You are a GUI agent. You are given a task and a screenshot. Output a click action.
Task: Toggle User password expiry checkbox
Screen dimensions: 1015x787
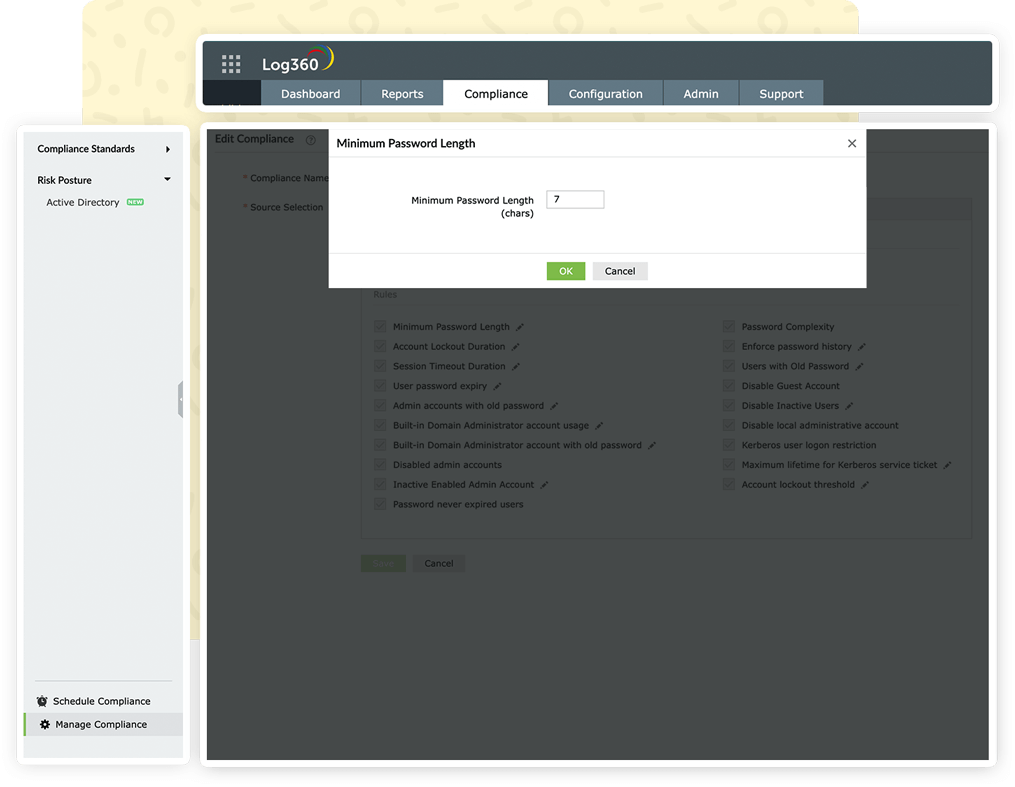pos(380,386)
